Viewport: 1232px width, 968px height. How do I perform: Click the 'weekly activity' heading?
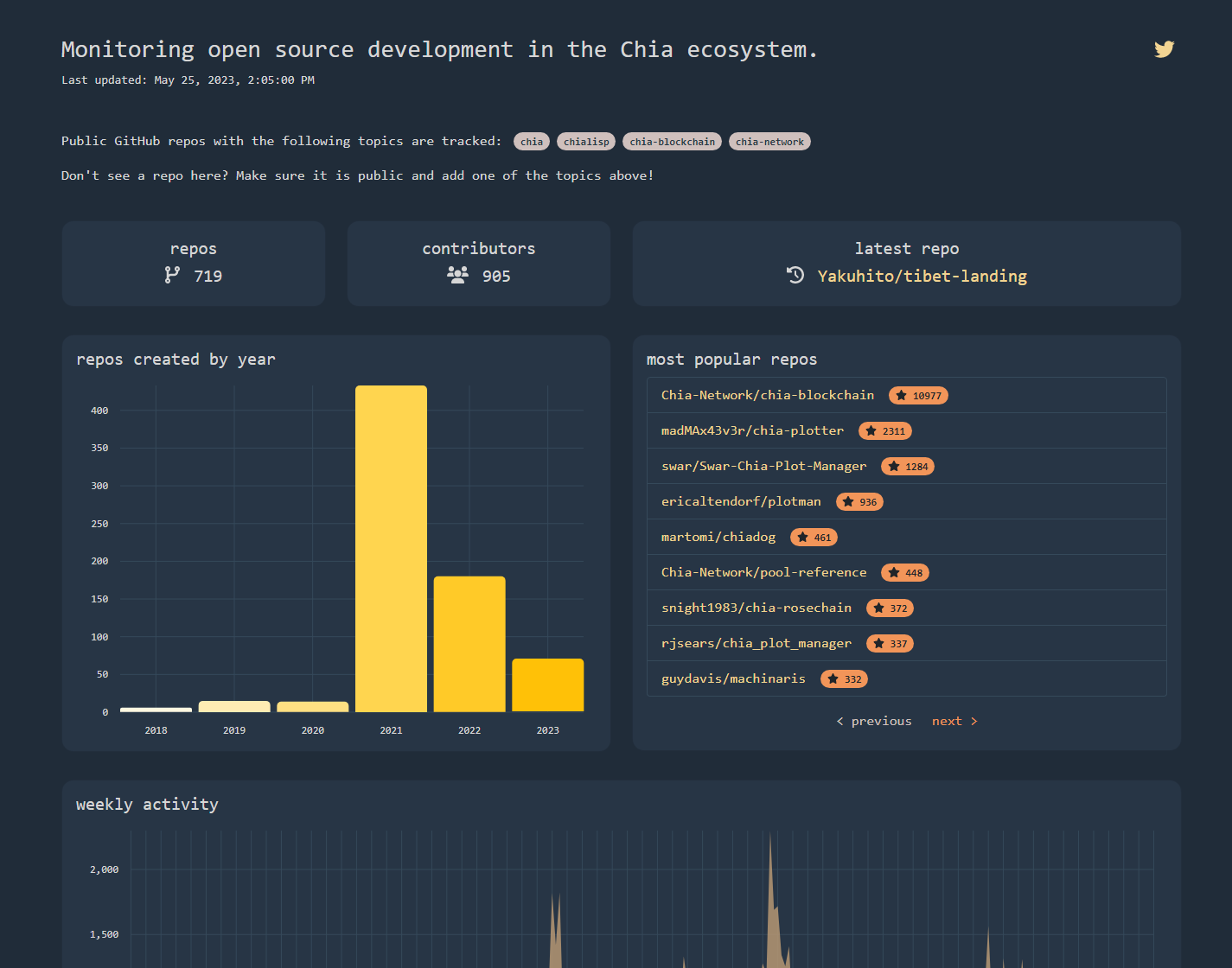click(x=147, y=805)
